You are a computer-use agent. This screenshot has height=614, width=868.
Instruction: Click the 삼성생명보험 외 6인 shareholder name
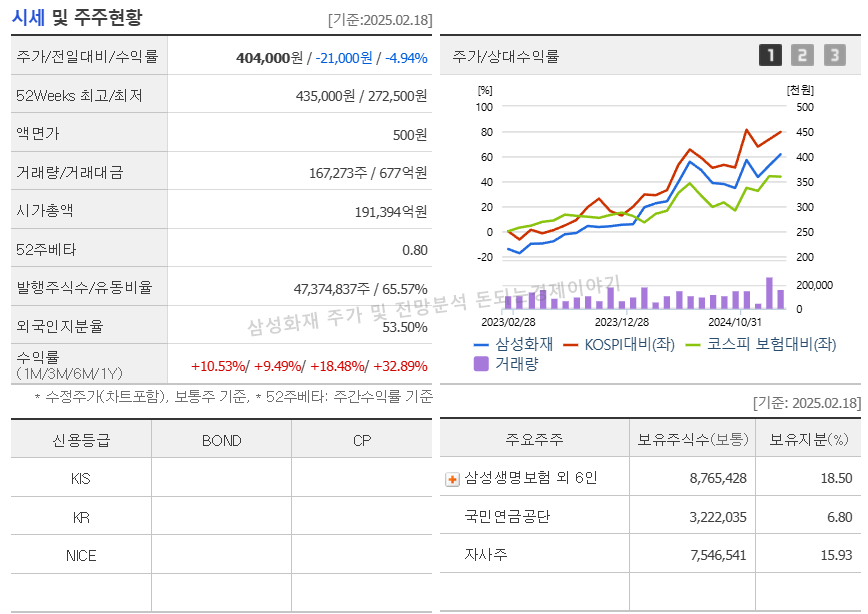(x=530, y=477)
